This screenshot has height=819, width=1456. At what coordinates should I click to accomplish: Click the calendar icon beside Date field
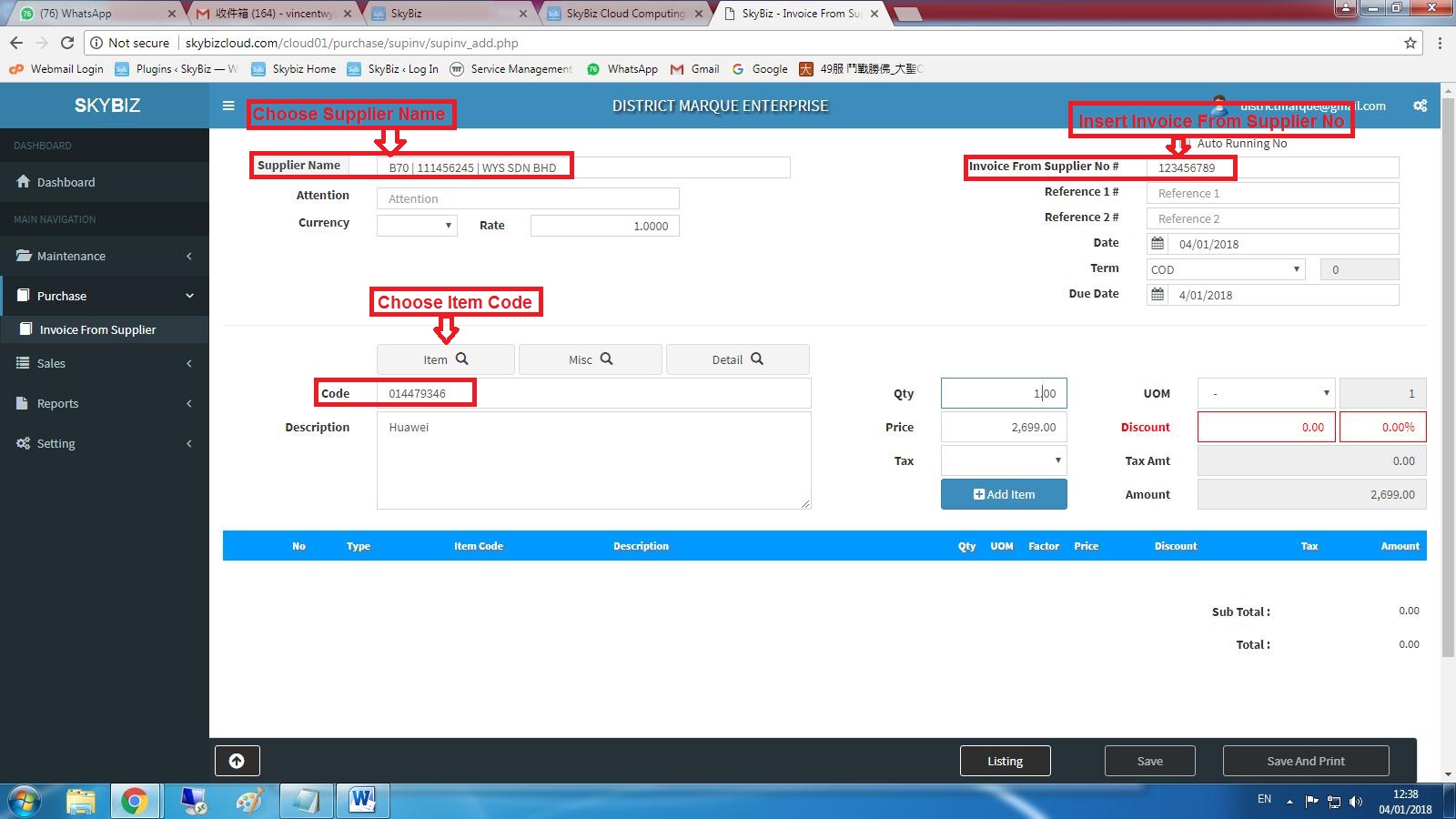1158,244
